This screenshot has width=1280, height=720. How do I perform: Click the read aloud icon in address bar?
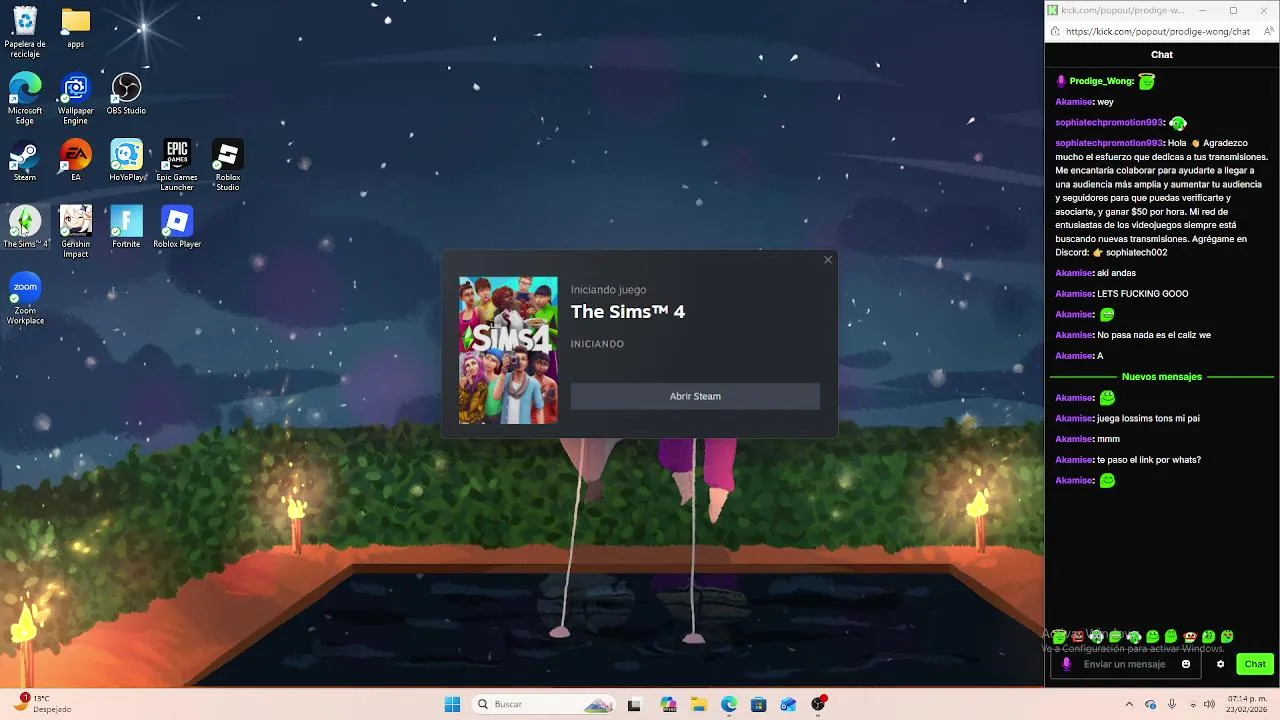click(x=1267, y=31)
